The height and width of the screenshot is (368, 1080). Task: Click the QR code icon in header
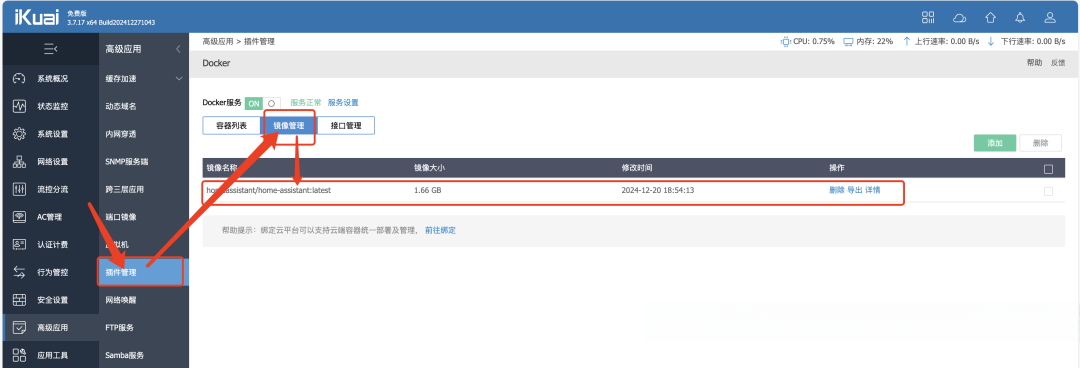coord(929,17)
